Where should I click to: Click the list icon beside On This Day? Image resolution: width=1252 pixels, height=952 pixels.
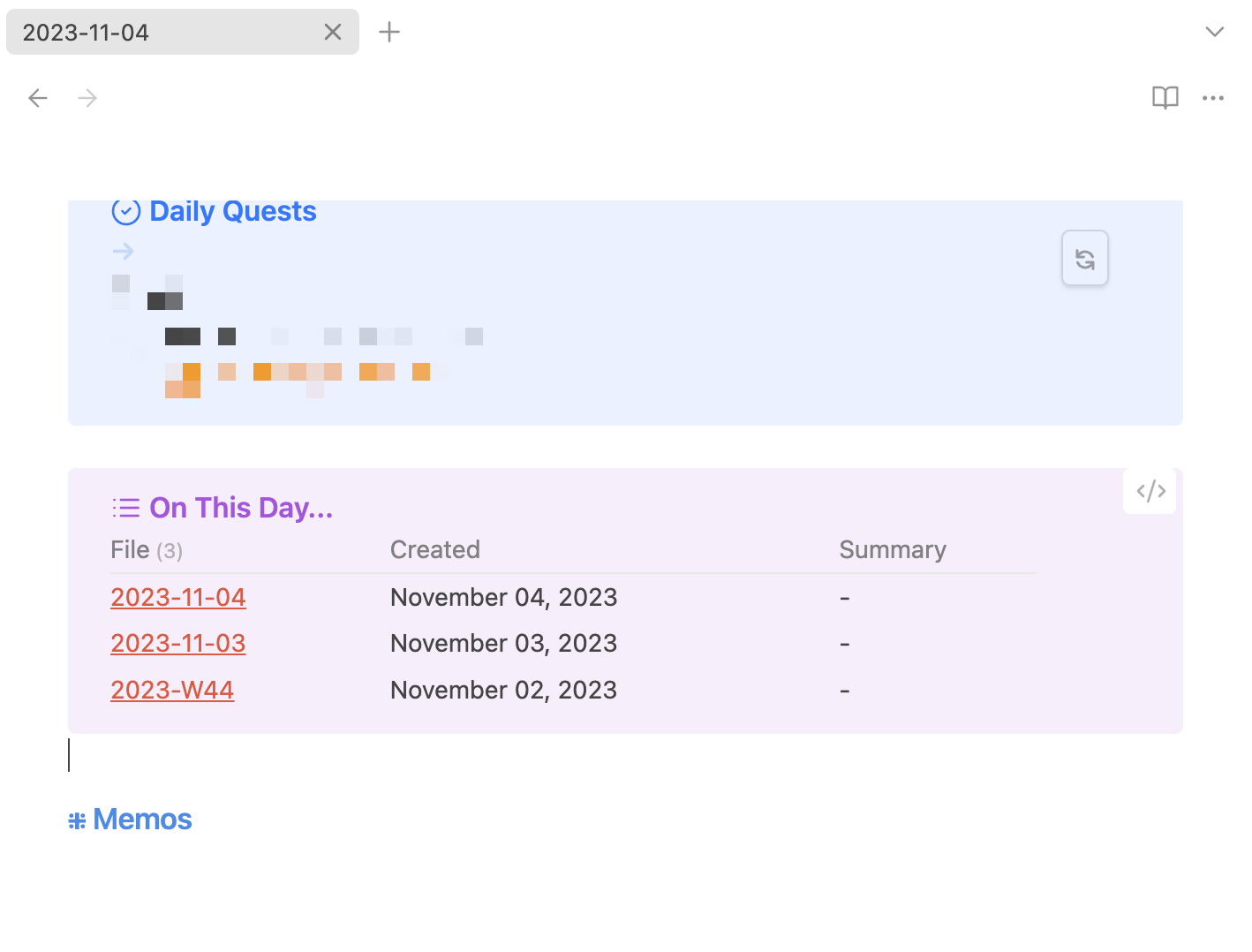(126, 507)
